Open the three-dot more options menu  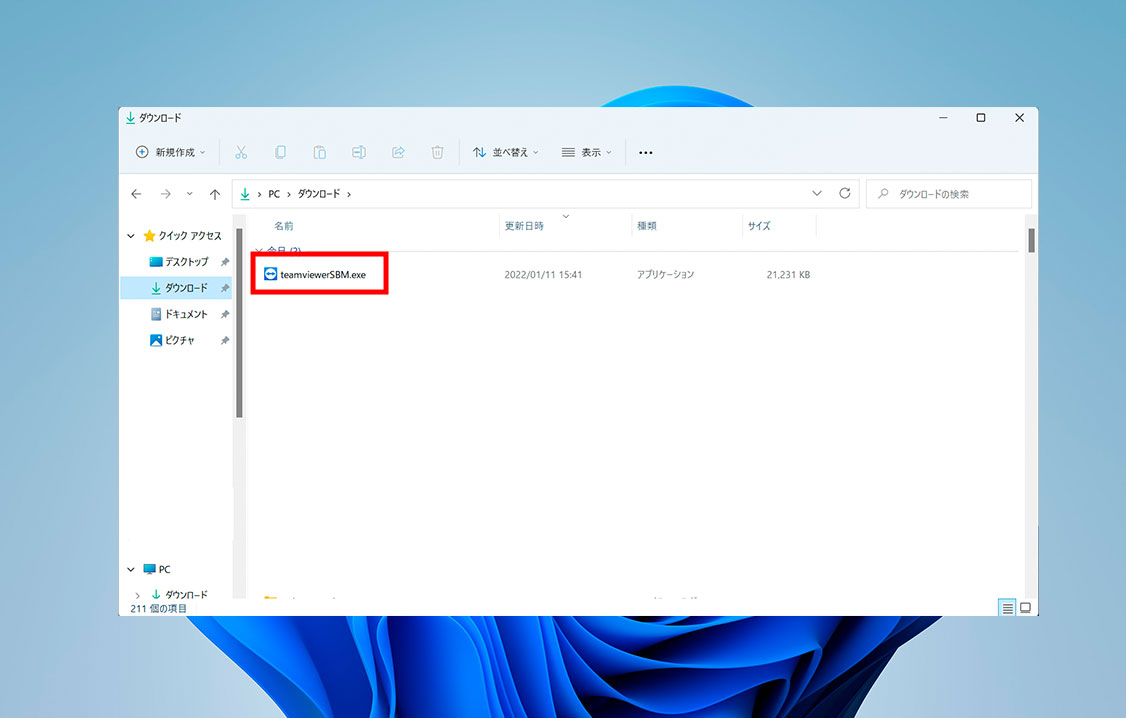point(646,152)
